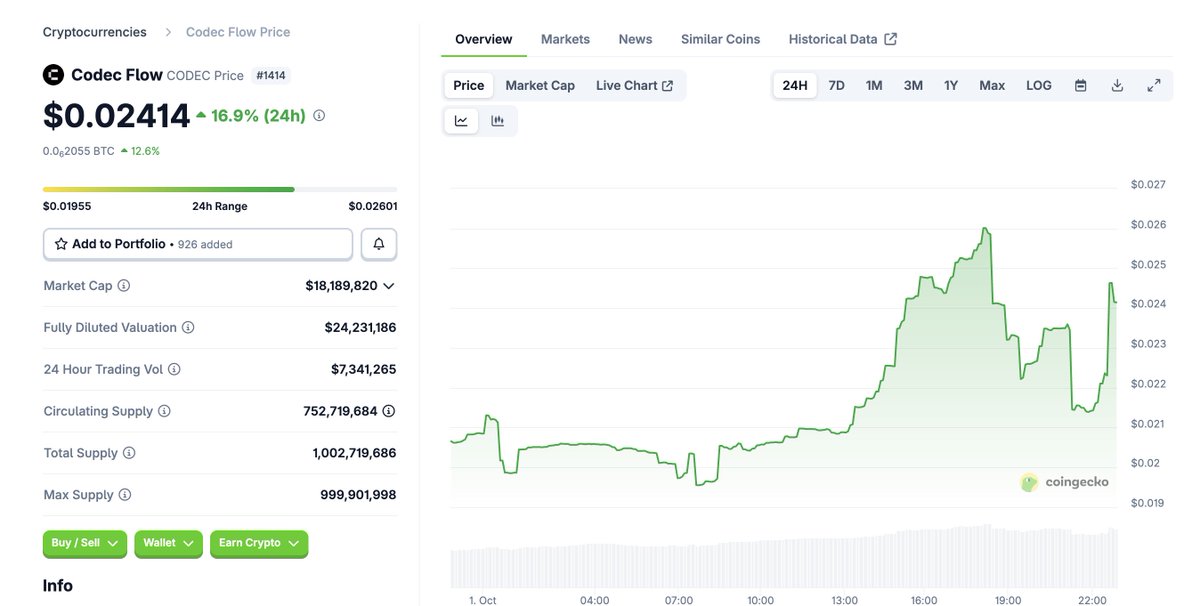This screenshot has height=606, width=1200.
Task: Click the info icon next to 16.9% (24h)
Action: (319, 116)
